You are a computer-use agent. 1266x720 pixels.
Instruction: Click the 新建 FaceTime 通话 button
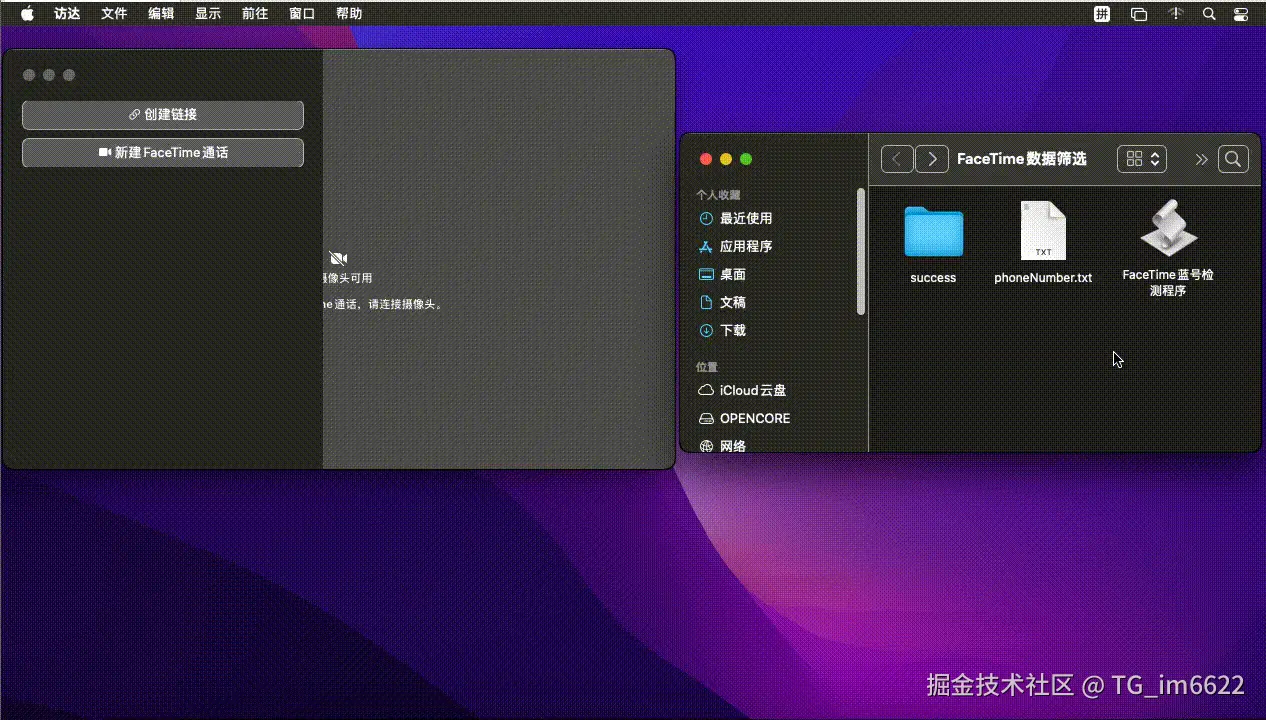pos(162,152)
